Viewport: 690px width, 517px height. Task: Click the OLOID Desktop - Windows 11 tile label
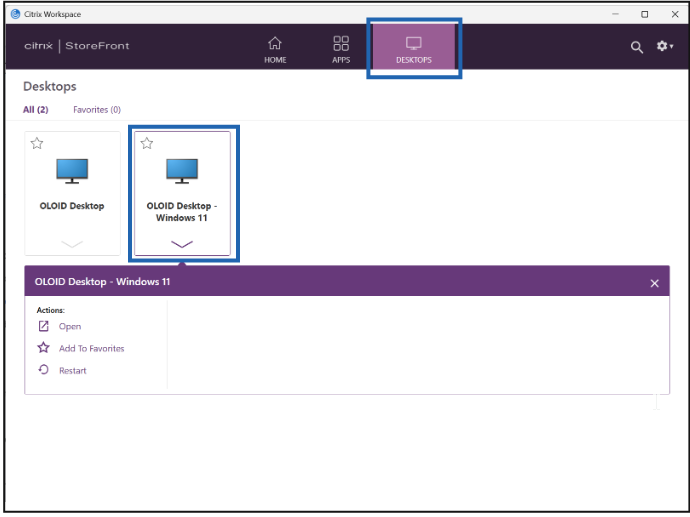click(182, 212)
